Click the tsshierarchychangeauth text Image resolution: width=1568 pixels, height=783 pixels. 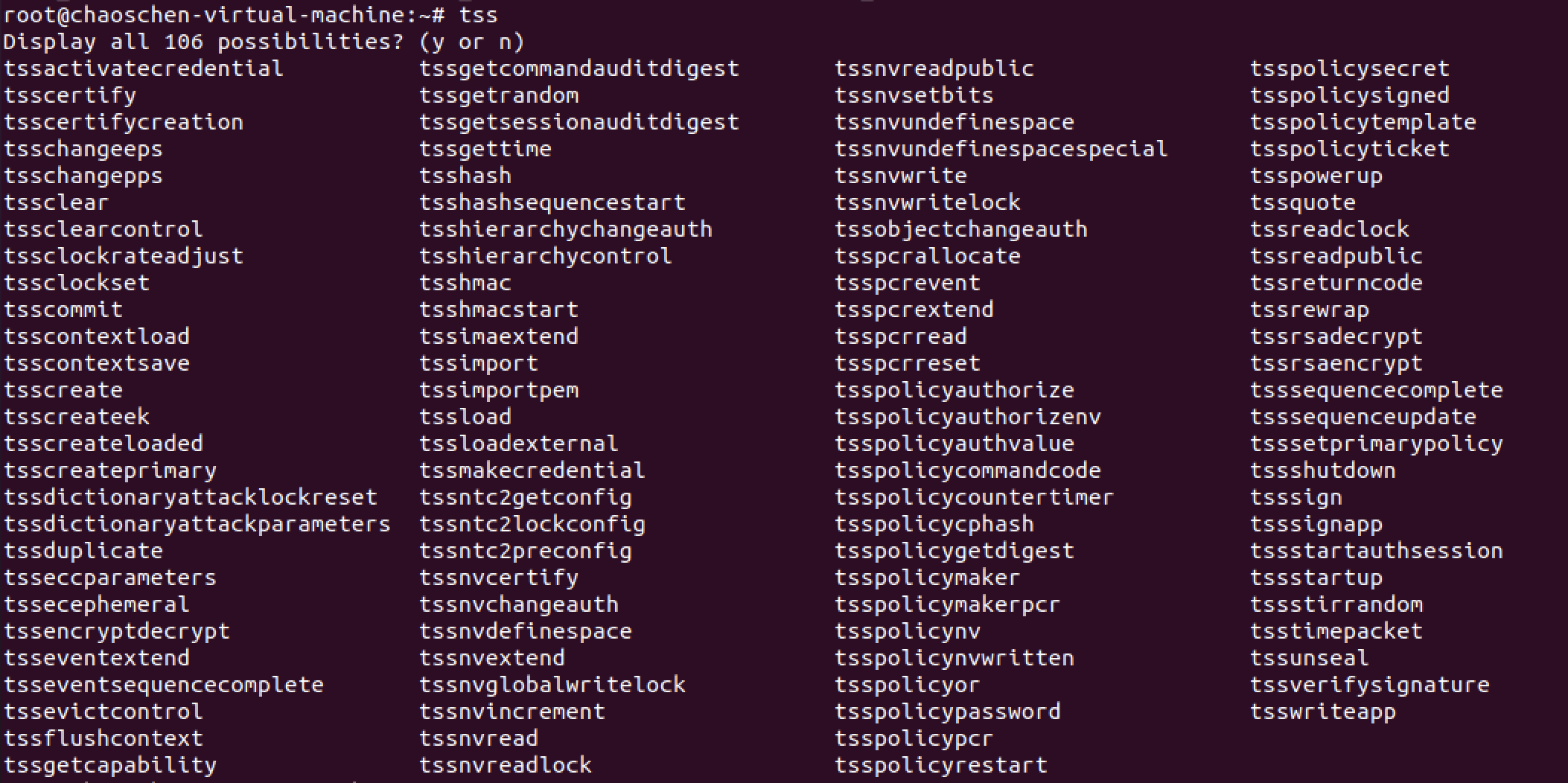[x=566, y=229]
